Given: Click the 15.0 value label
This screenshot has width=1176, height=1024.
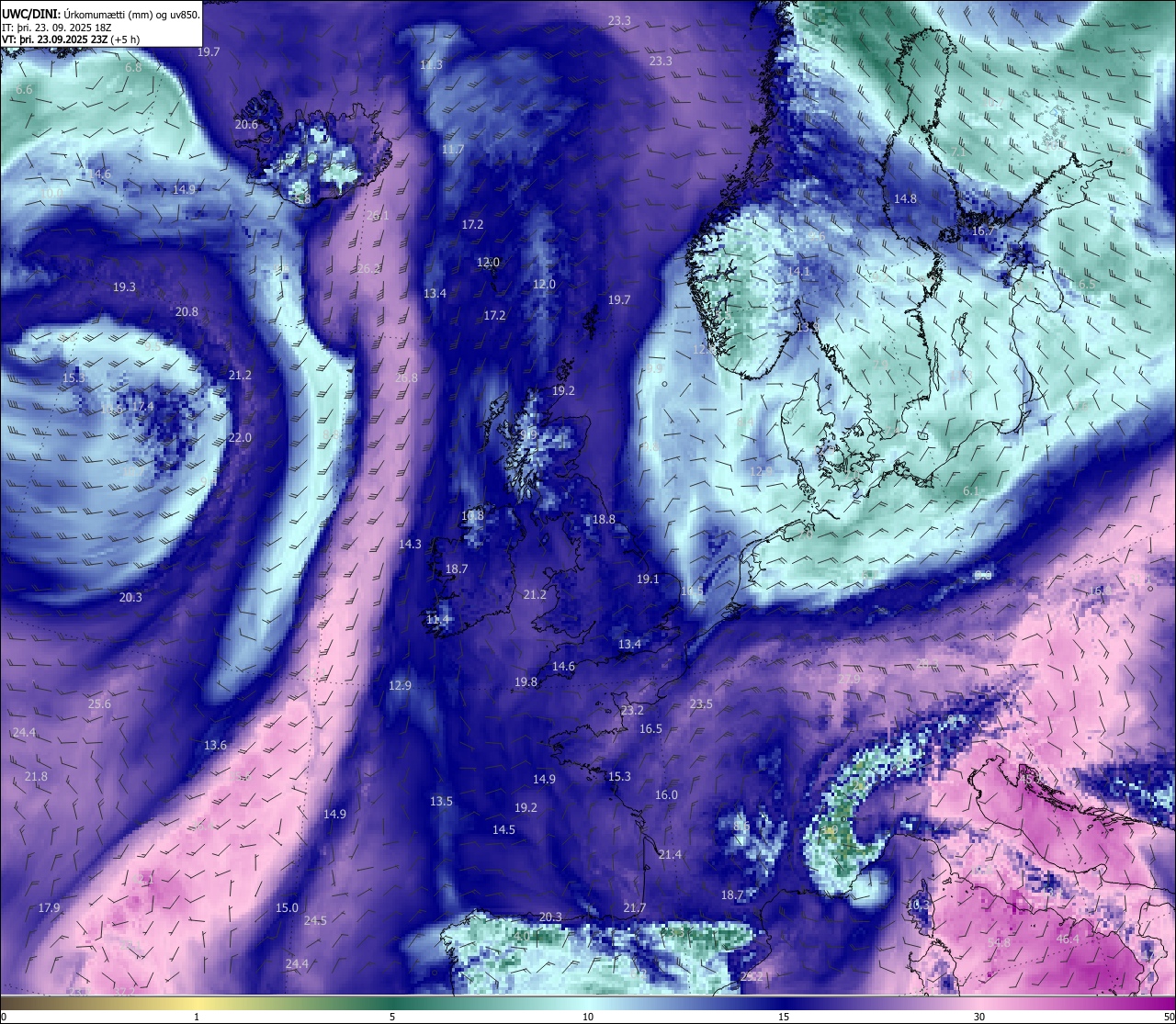Looking at the screenshot, I should click(287, 908).
